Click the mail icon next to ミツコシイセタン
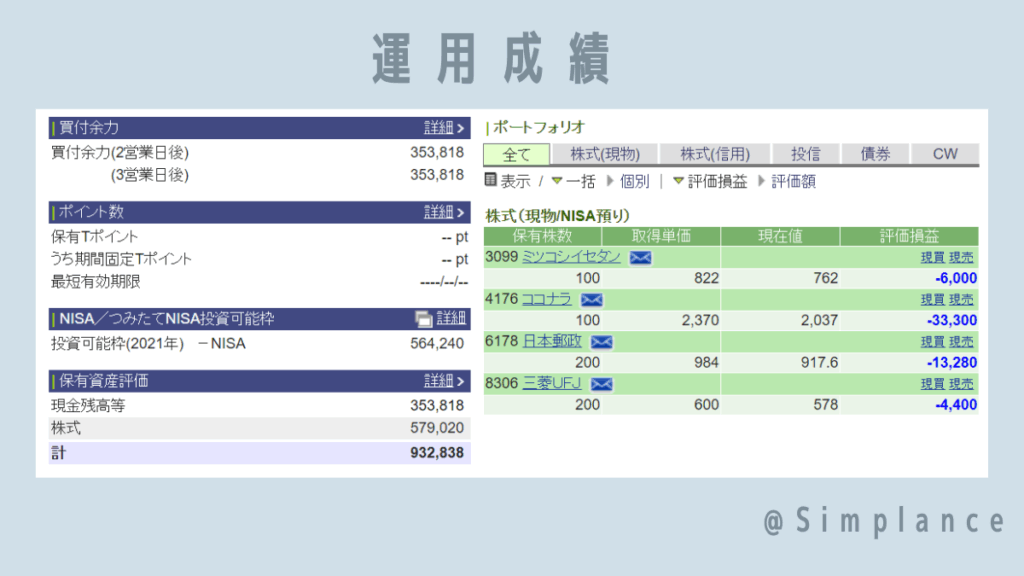The width and height of the screenshot is (1024, 576). click(x=640, y=258)
